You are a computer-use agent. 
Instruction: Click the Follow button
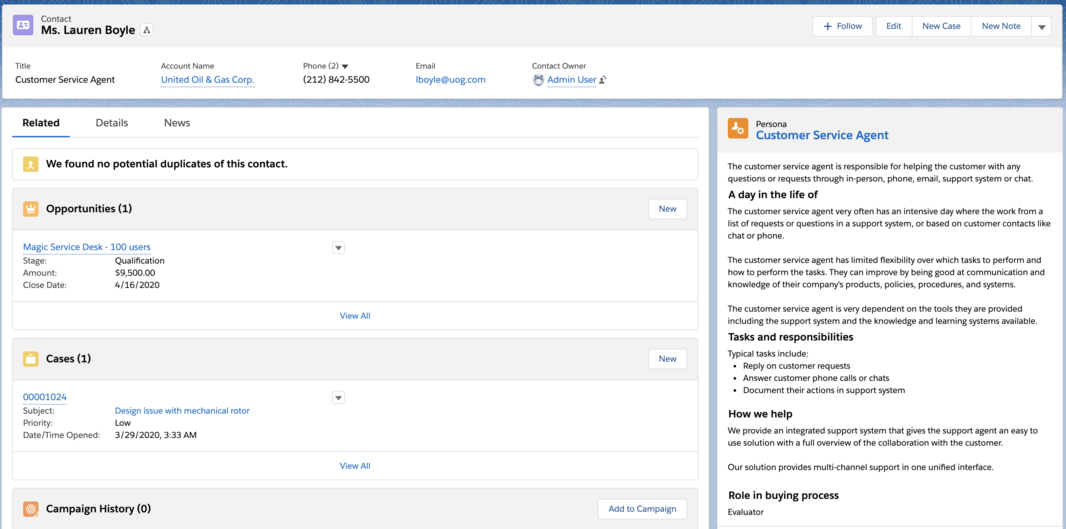coord(842,27)
